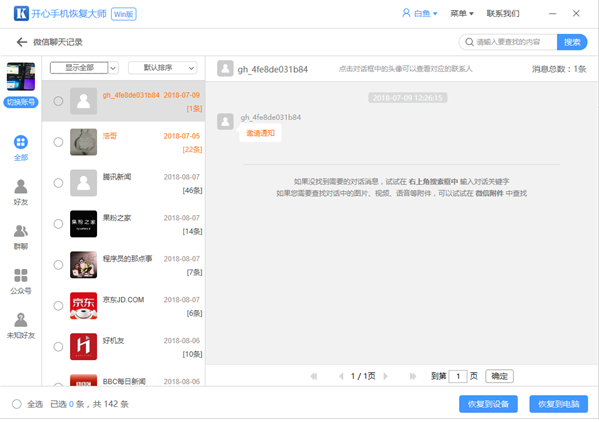Select the 好友 friends icon
This screenshot has width=599, height=422.
coord(21,187)
